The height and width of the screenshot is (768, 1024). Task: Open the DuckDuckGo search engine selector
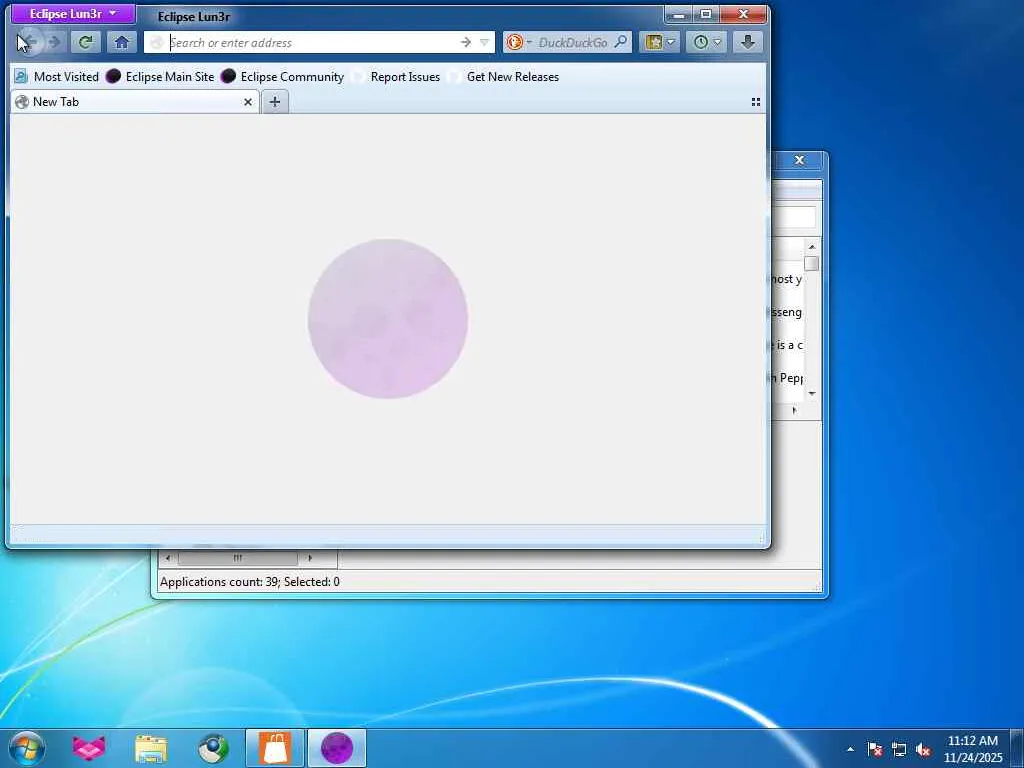click(x=519, y=42)
